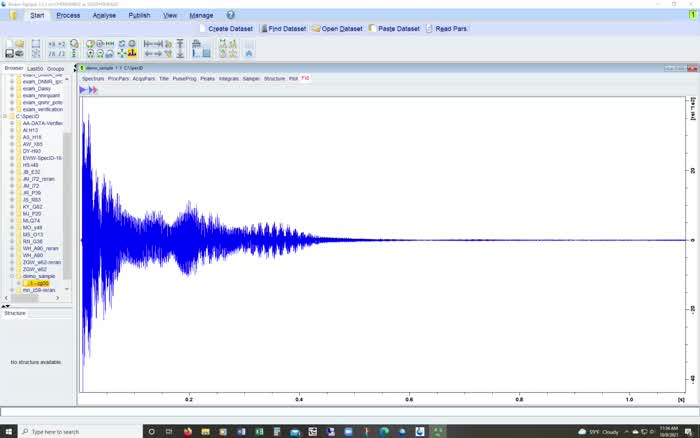Click the Windows Start button

click(8, 432)
